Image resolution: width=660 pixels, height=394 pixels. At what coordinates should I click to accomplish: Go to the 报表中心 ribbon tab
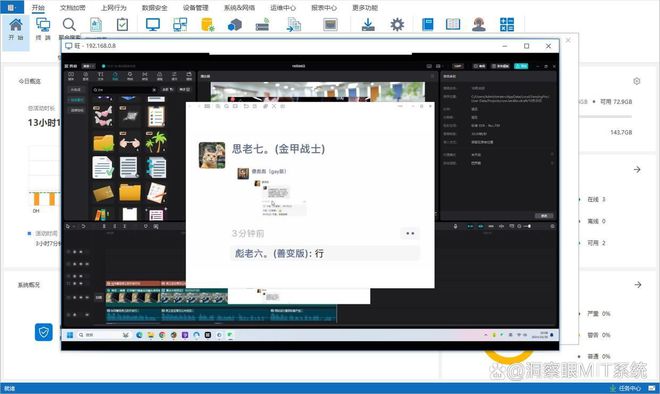click(x=324, y=8)
